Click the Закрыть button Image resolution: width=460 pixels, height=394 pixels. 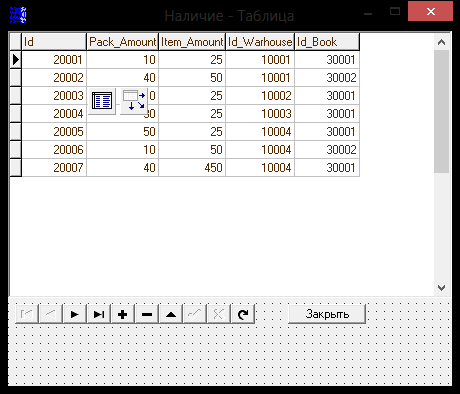point(327,314)
